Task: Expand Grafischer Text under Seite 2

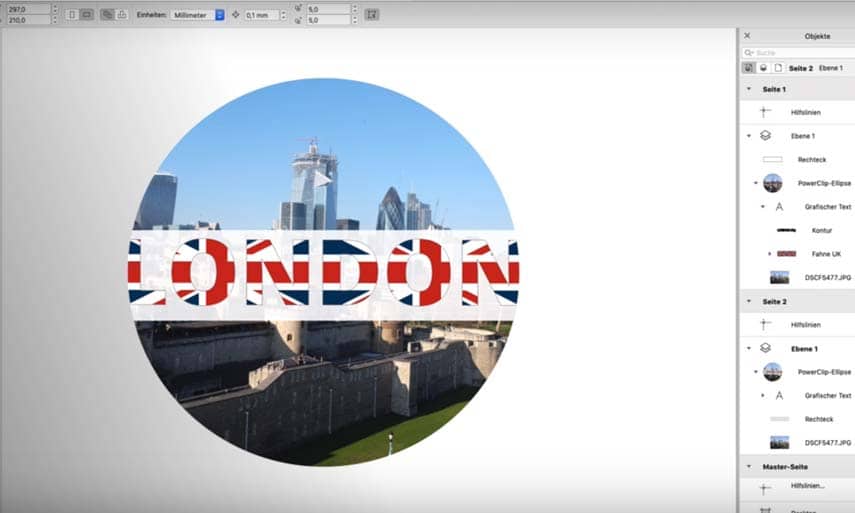Action: click(x=763, y=396)
